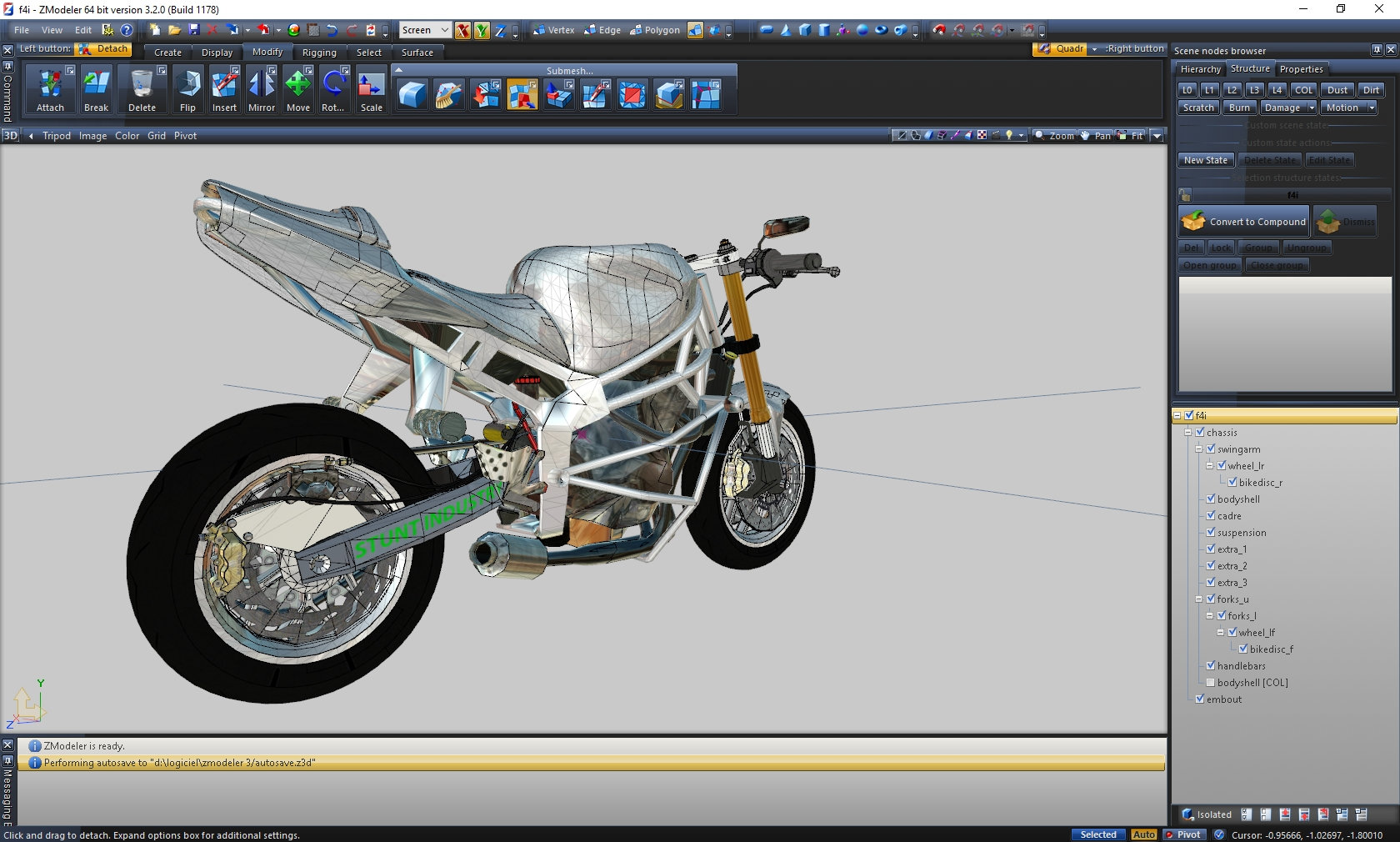
Task: Select the embout tree item
Action: pyautogui.click(x=1223, y=699)
